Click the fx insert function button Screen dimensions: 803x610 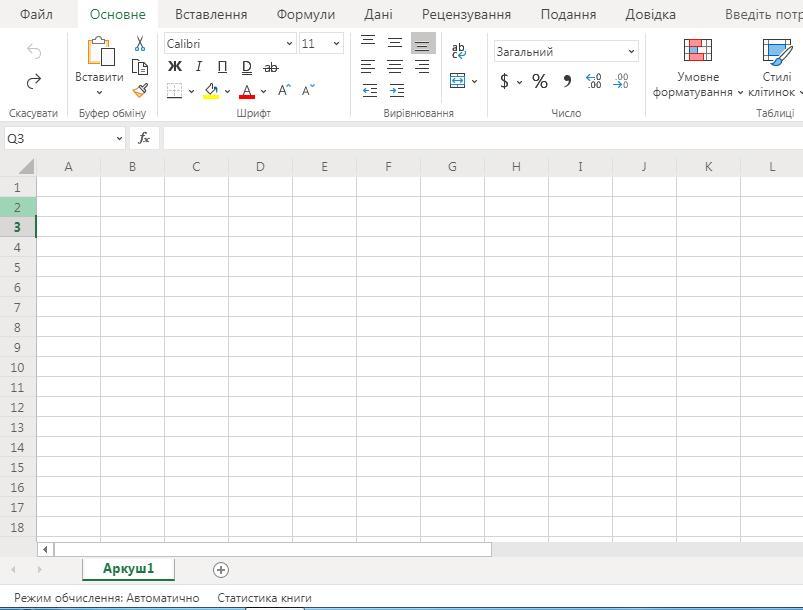tap(144, 138)
